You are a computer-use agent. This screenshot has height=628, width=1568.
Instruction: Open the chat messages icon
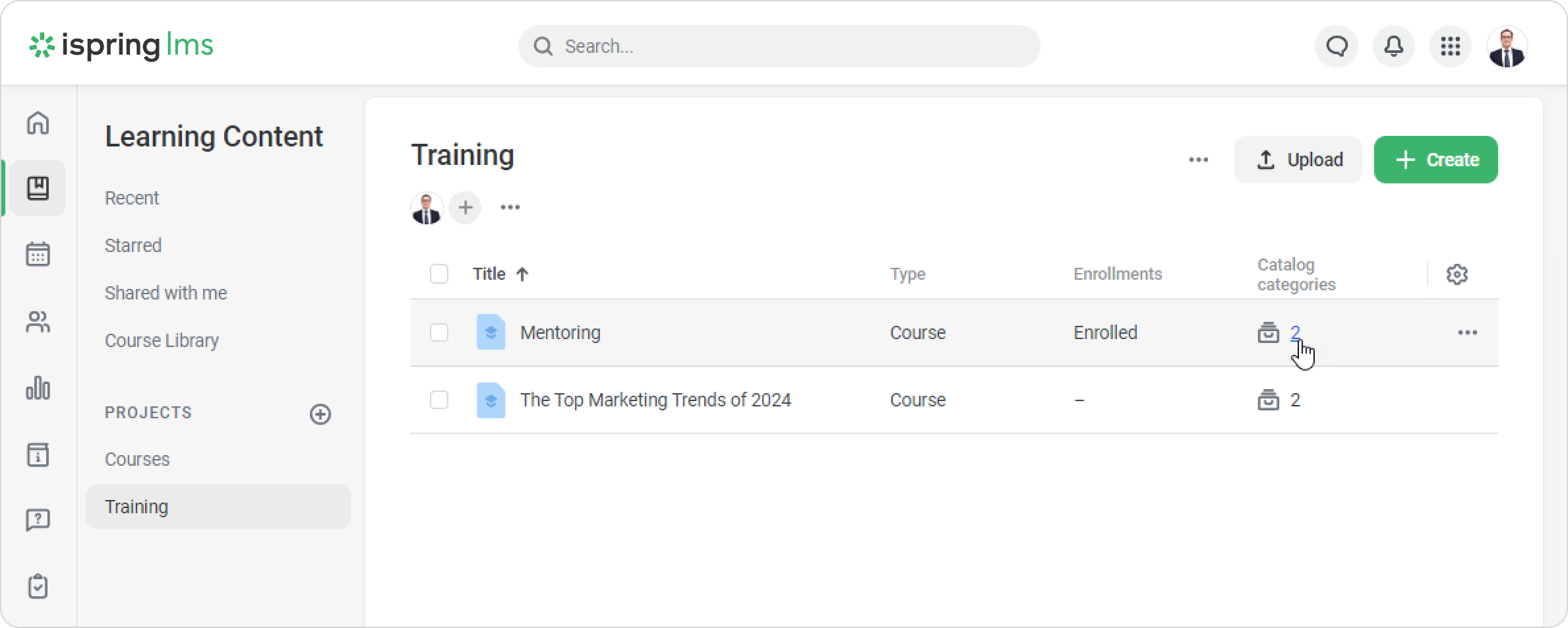pos(1337,46)
